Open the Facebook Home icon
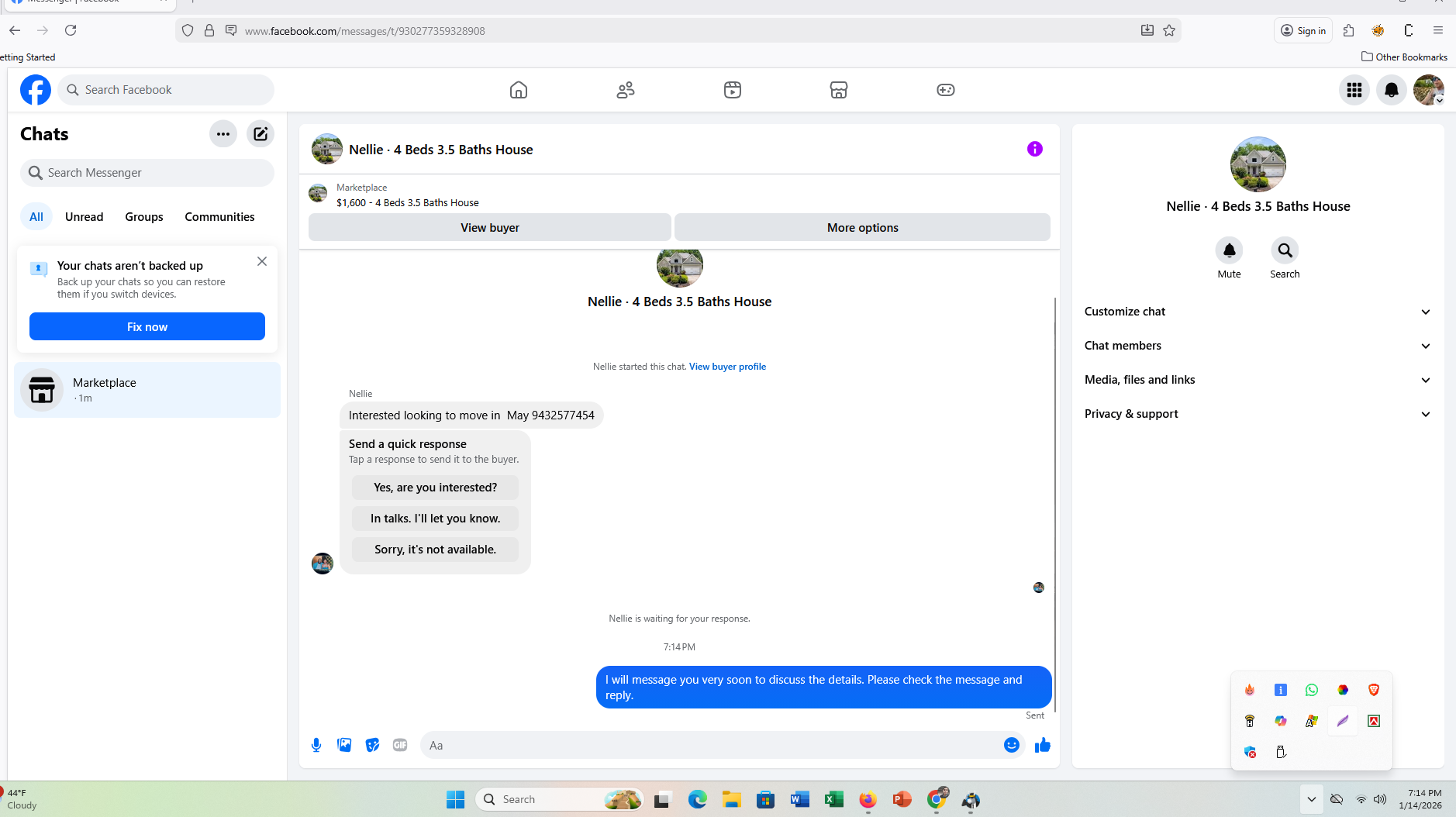The height and width of the screenshot is (817, 1456). [x=519, y=90]
